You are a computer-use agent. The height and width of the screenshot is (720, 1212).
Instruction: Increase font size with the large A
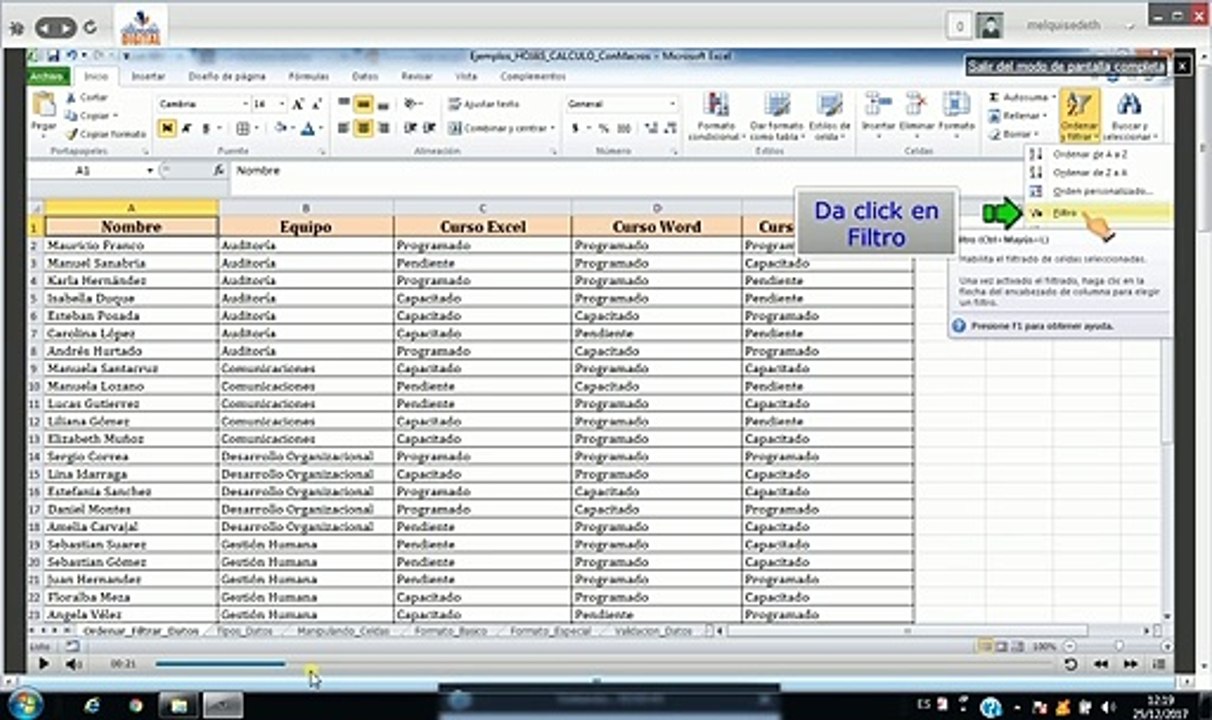(298, 103)
